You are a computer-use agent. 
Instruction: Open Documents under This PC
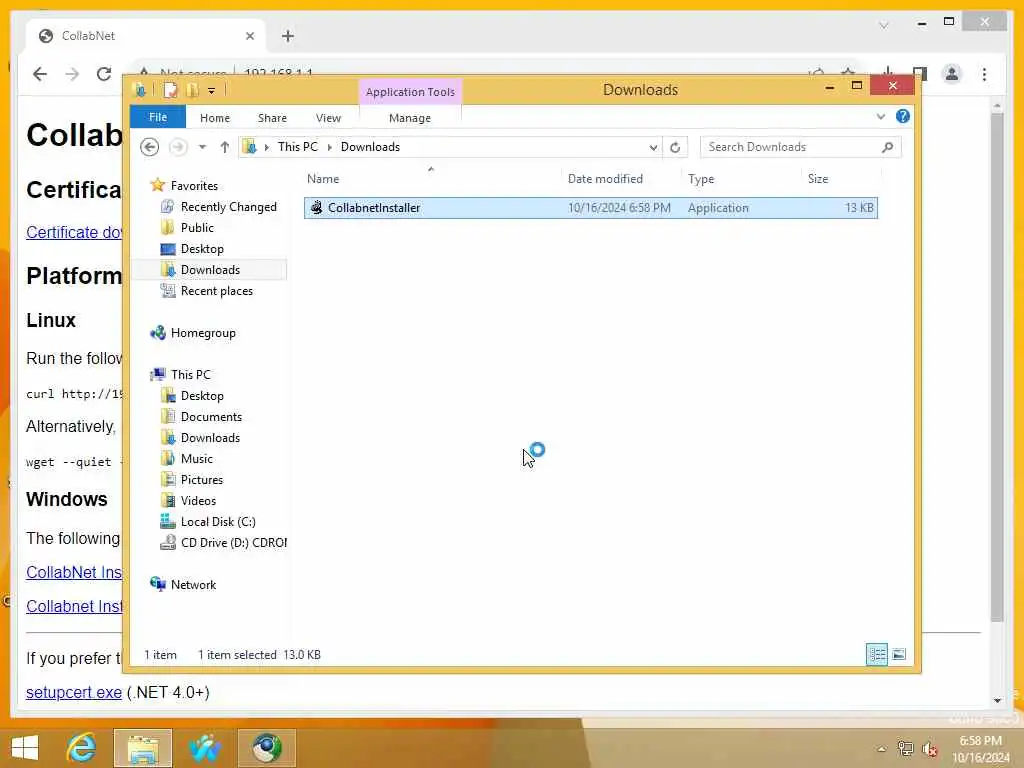[x=211, y=417]
